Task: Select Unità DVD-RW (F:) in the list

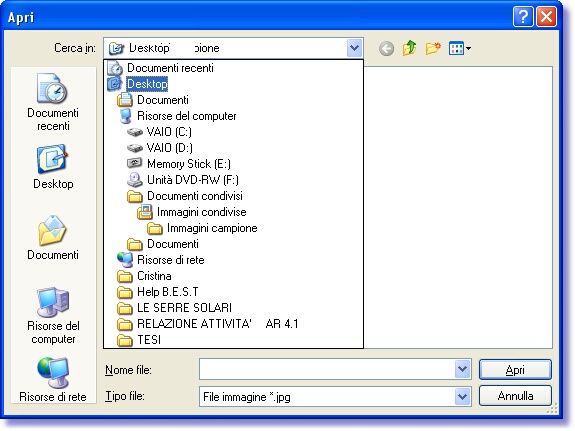Action: [x=183, y=180]
